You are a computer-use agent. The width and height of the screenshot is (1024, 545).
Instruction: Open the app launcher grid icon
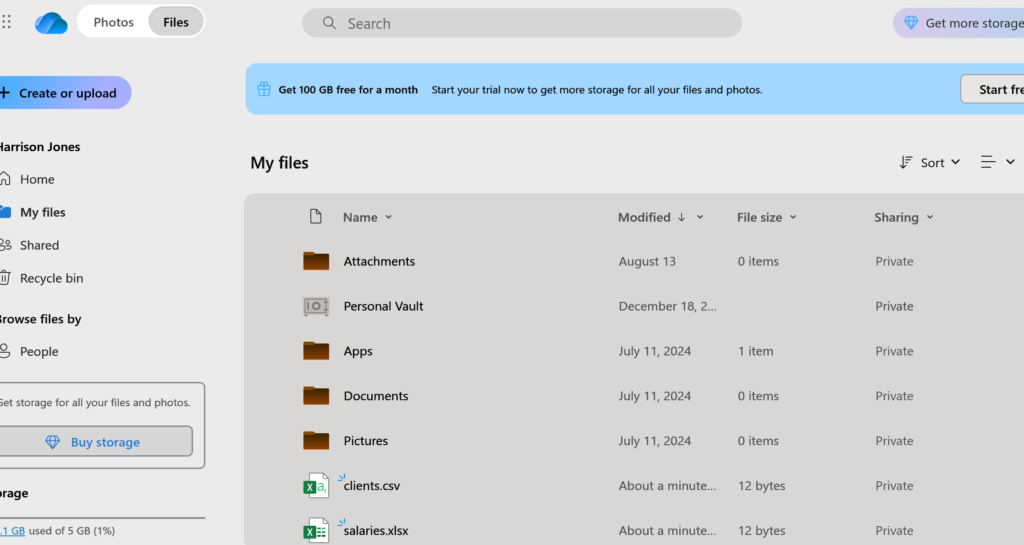click(x=7, y=22)
